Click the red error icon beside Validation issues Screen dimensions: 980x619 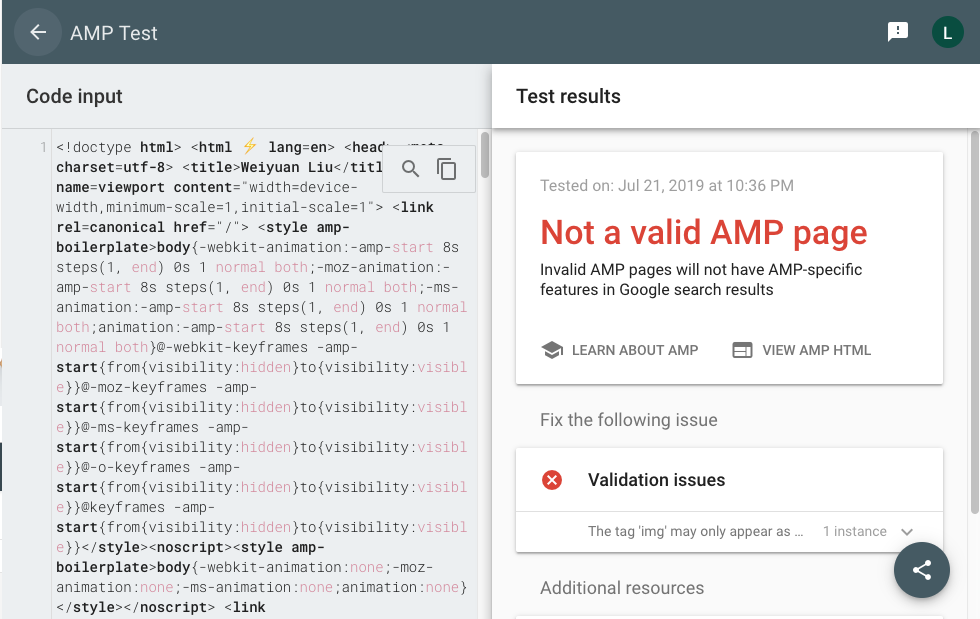(552, 480)
